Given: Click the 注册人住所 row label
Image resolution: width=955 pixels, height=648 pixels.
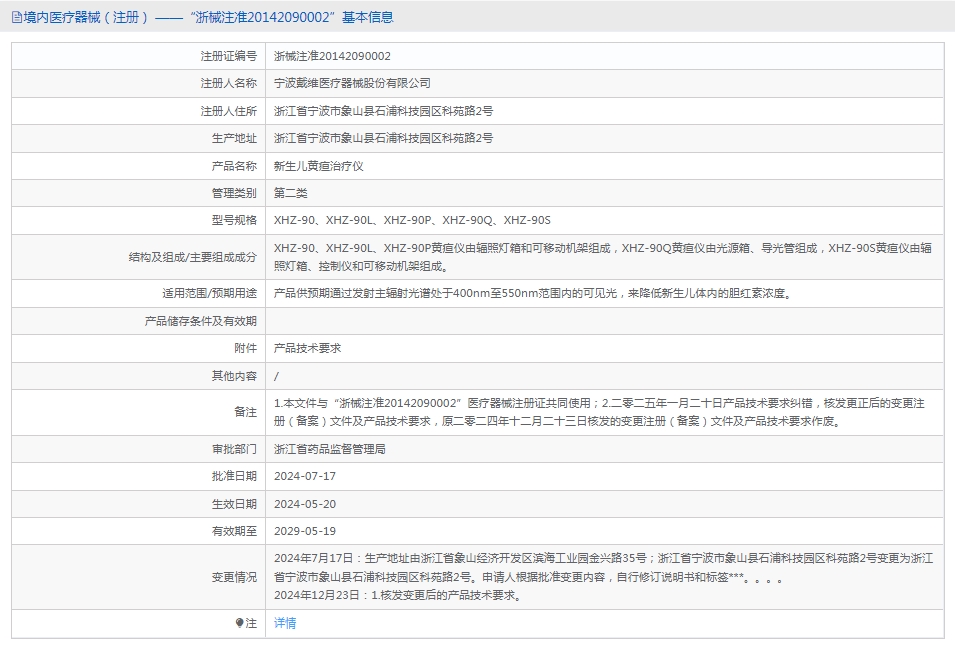Looking at the screenshot, I should (x=228, y=111).
